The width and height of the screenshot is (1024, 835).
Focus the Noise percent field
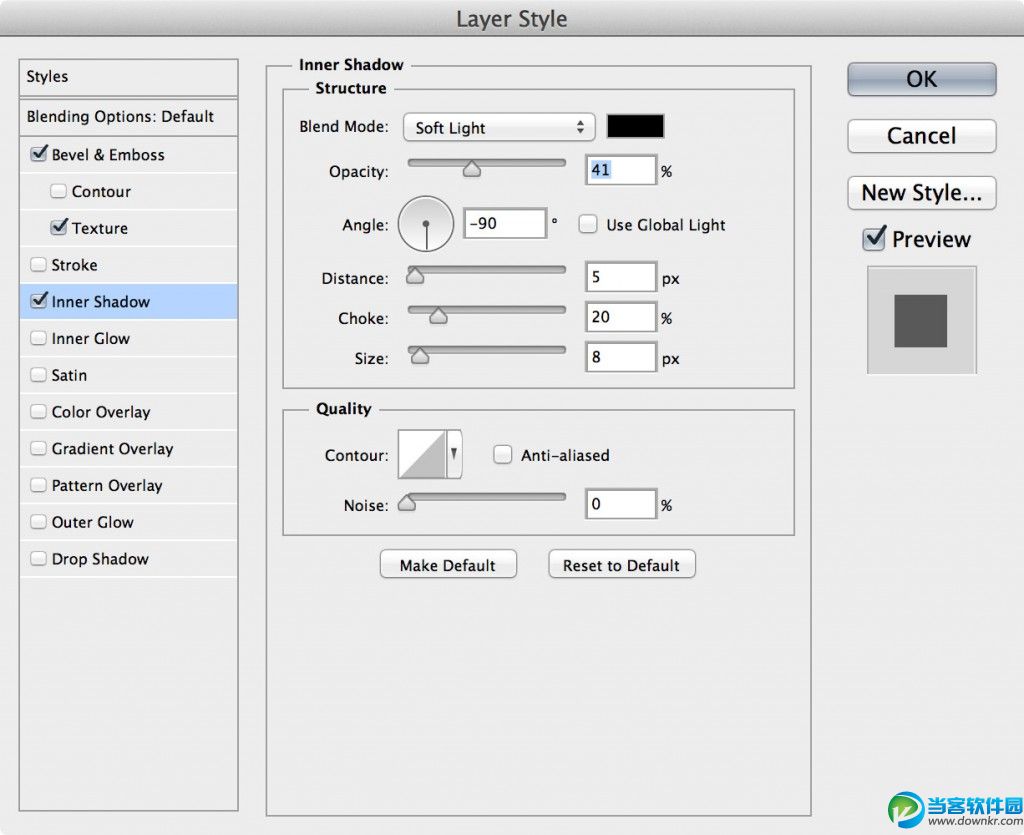click(620, 504)
